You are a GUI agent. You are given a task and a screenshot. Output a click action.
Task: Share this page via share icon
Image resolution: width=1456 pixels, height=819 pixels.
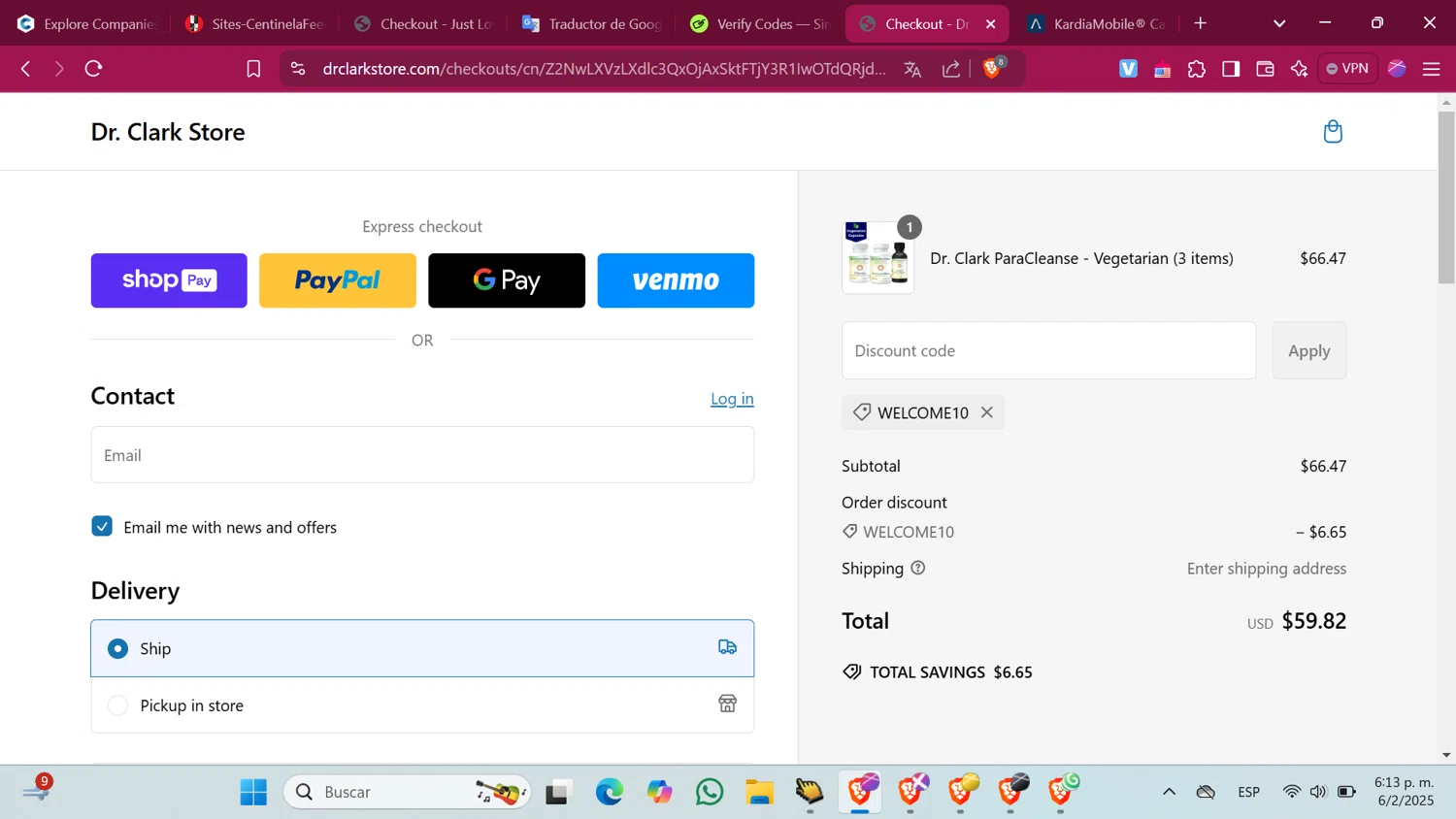pos(951,69)
